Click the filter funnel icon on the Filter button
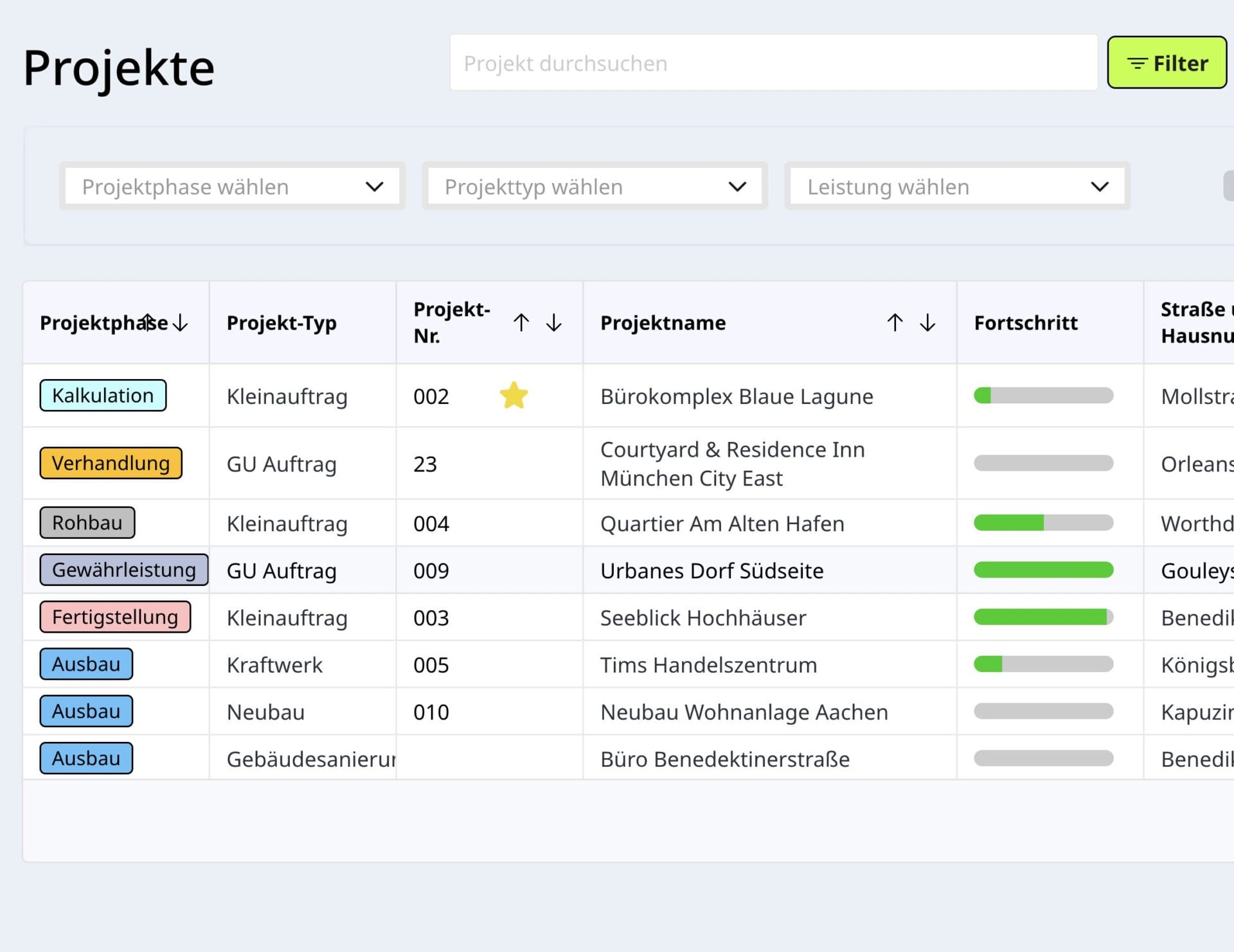This screenshot has height=952, width=1234. pos(1136,63)
